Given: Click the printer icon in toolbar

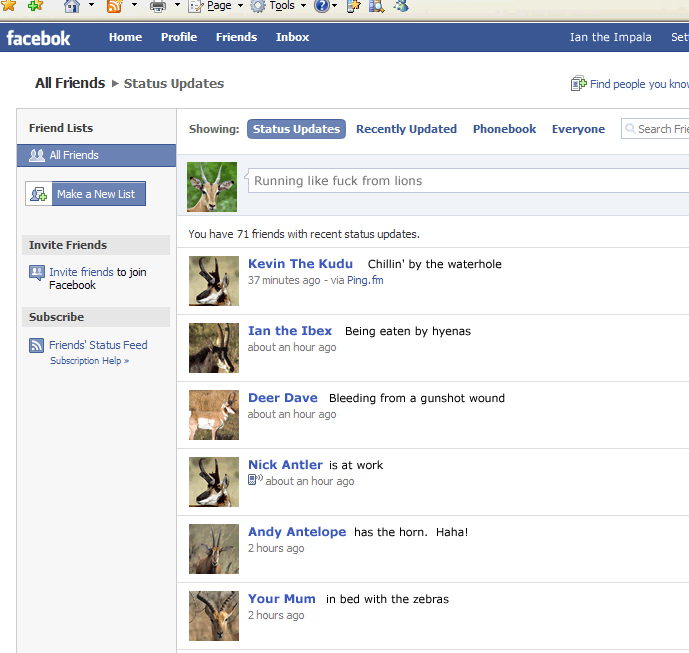Looking at the screenshot, I should tap(158, 6).
